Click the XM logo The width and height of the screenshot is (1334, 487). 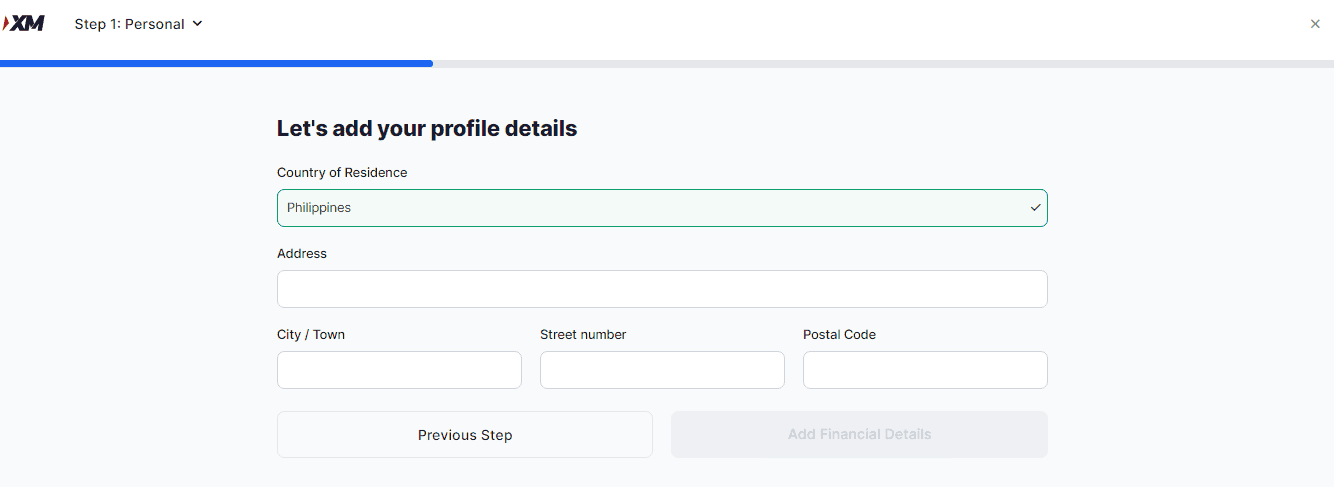(24, 23)
